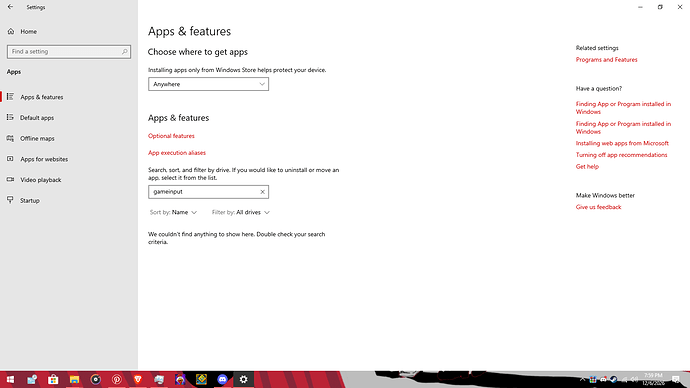The image size is (690, 388).
Task: Click the Steam tray icon
Action: (613, 379)
